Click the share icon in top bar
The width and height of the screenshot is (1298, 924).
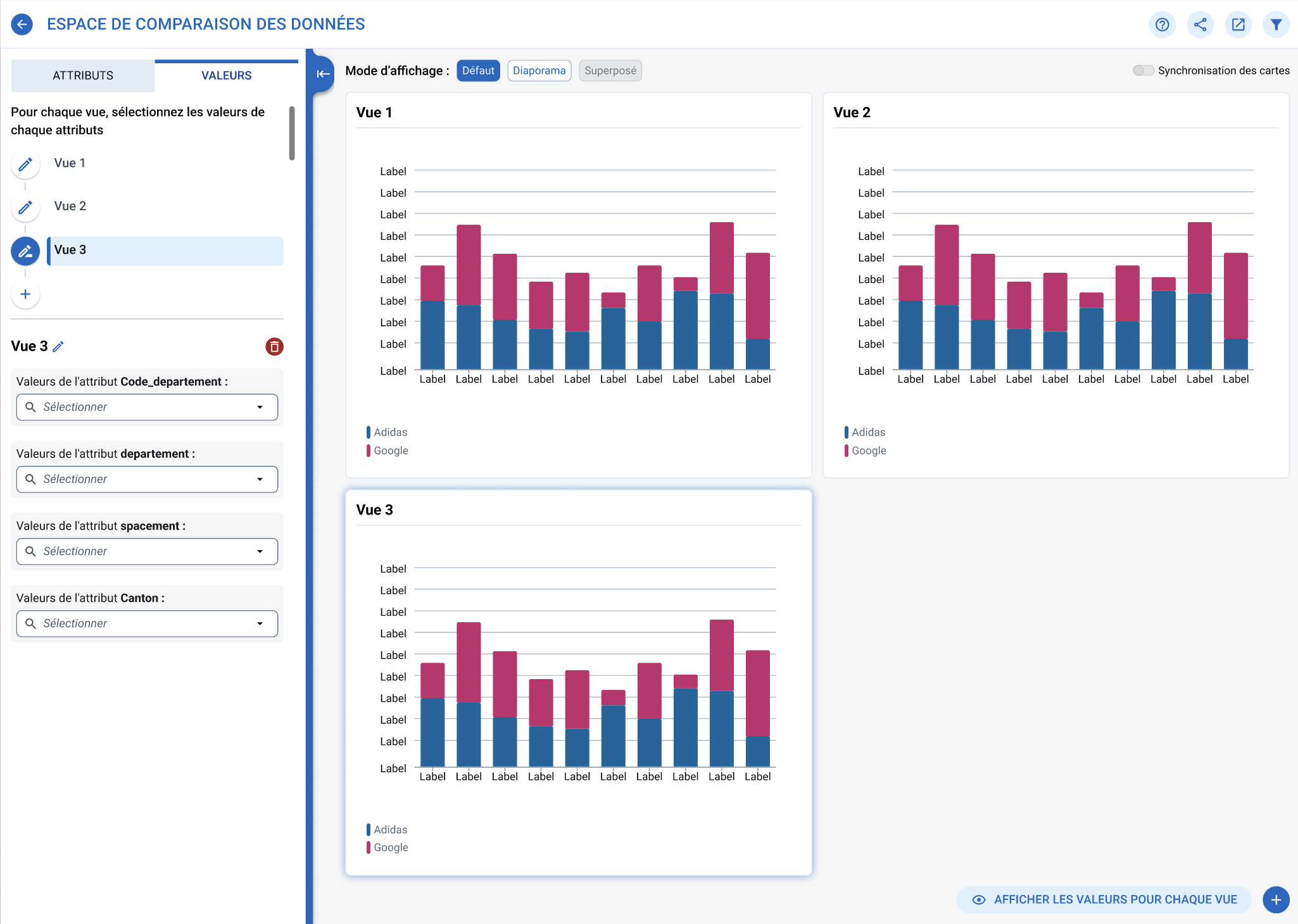click(x=1200, y=25)
